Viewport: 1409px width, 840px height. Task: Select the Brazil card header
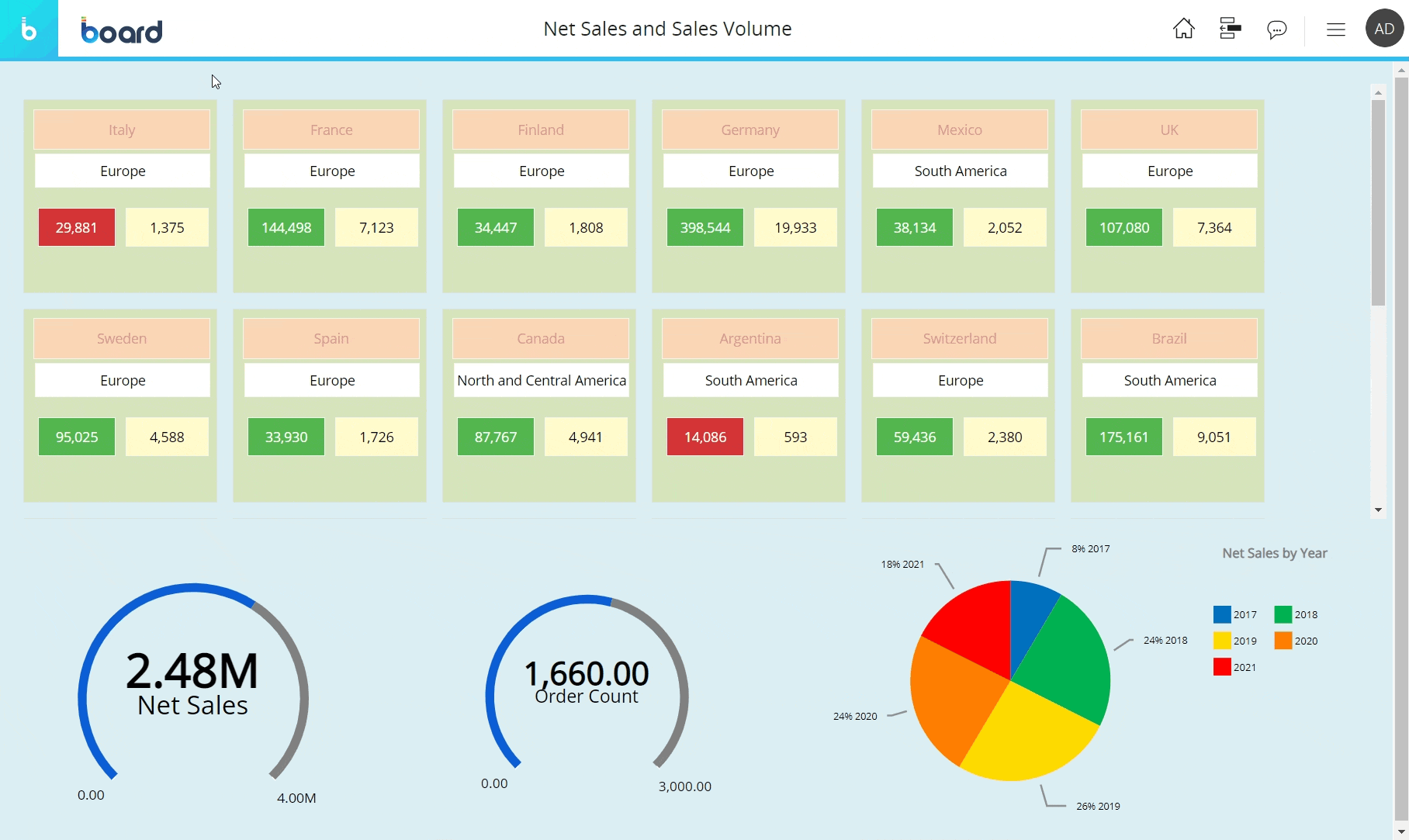[1168, 339]
